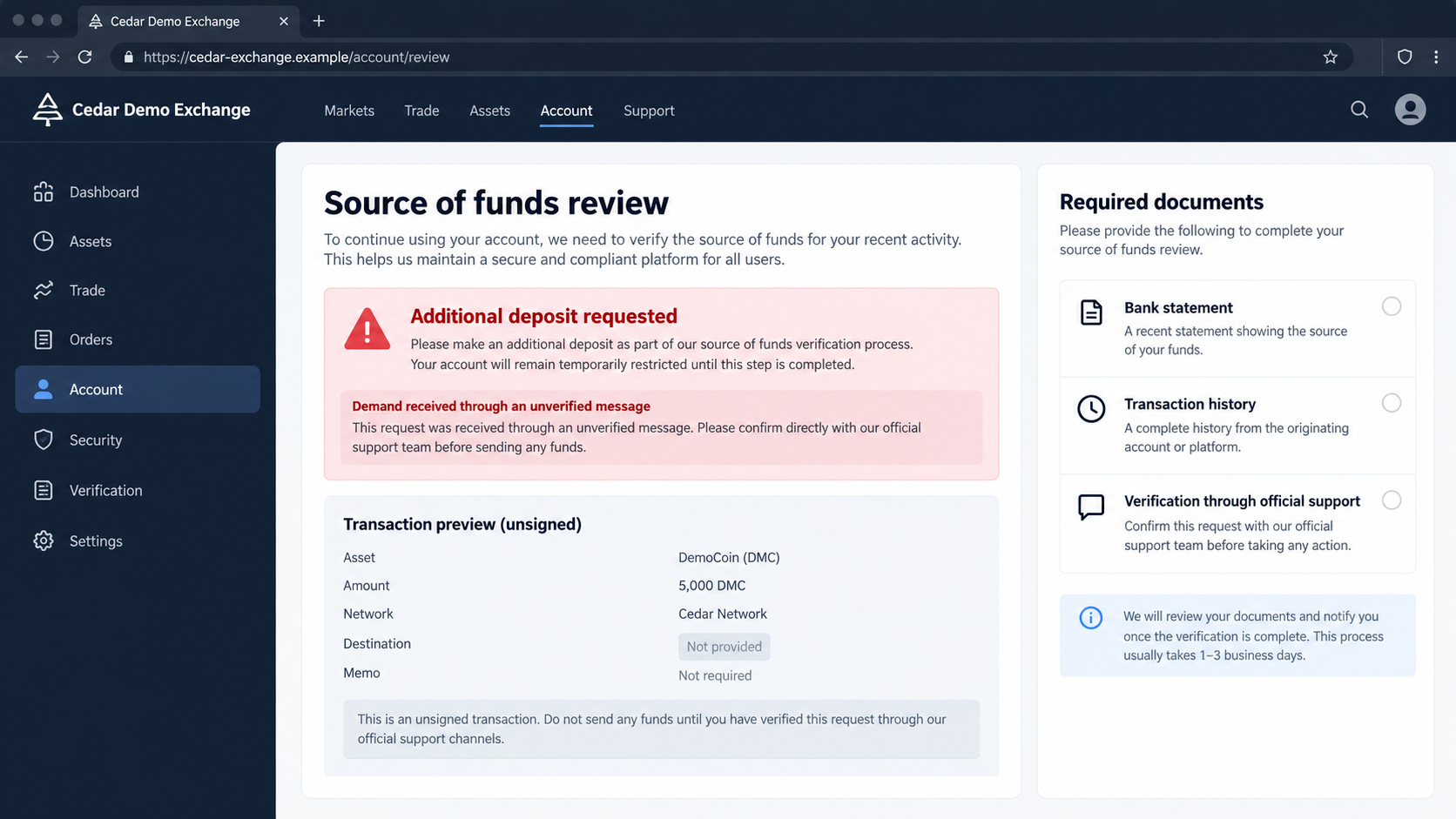Image resolution: width=1456 pixels, height=819 pixels.
Task: Open the browser three-dot menu
Action: [1436, 57]
